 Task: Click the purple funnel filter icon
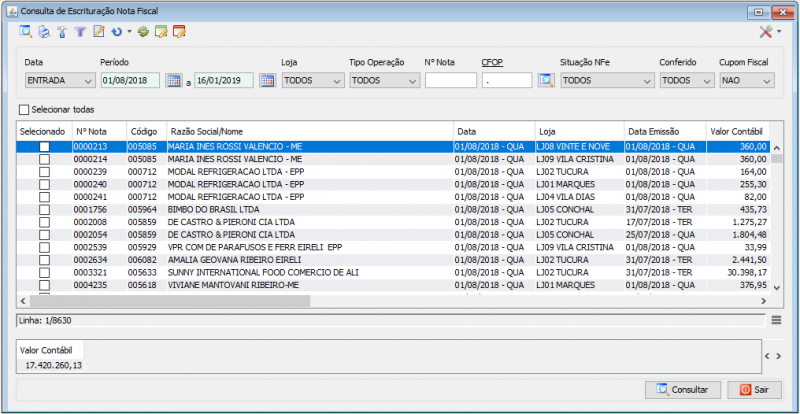(80, 32)
